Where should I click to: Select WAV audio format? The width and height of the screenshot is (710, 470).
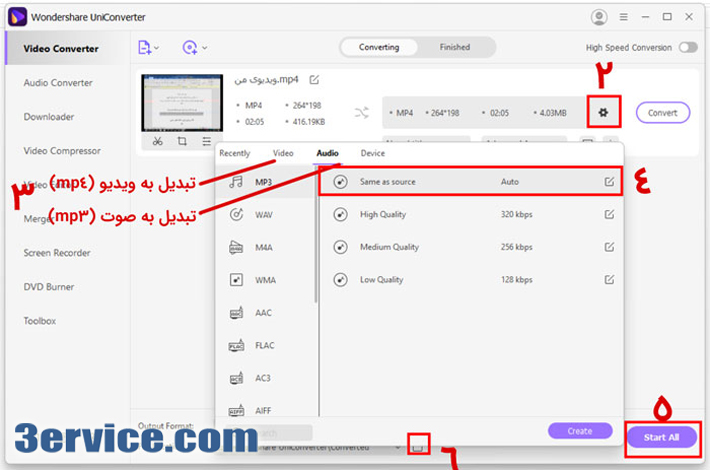click(265, 215)
